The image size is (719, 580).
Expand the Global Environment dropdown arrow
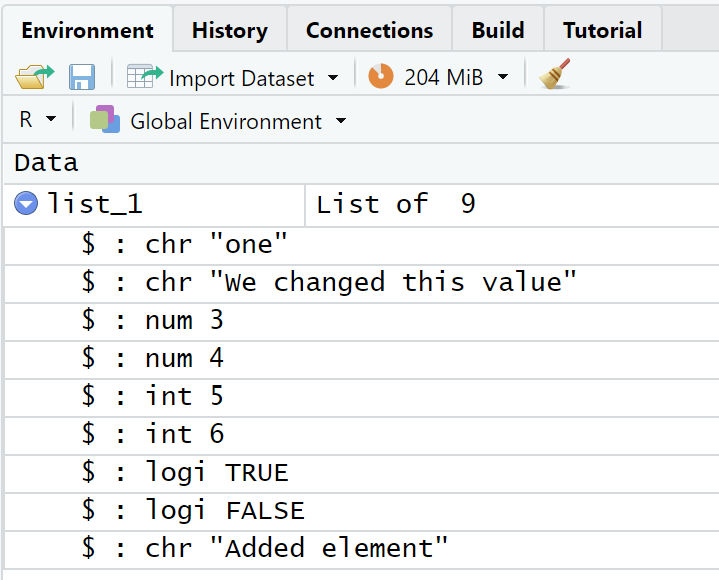pos(341,122)
